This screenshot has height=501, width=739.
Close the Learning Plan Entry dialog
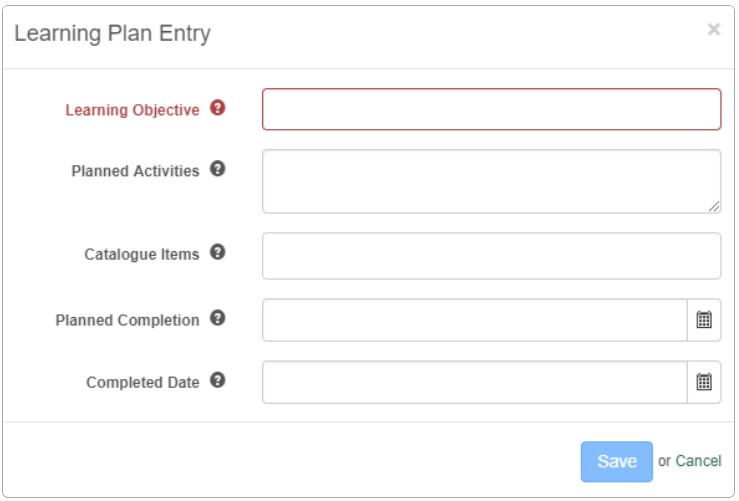(713, 30)
